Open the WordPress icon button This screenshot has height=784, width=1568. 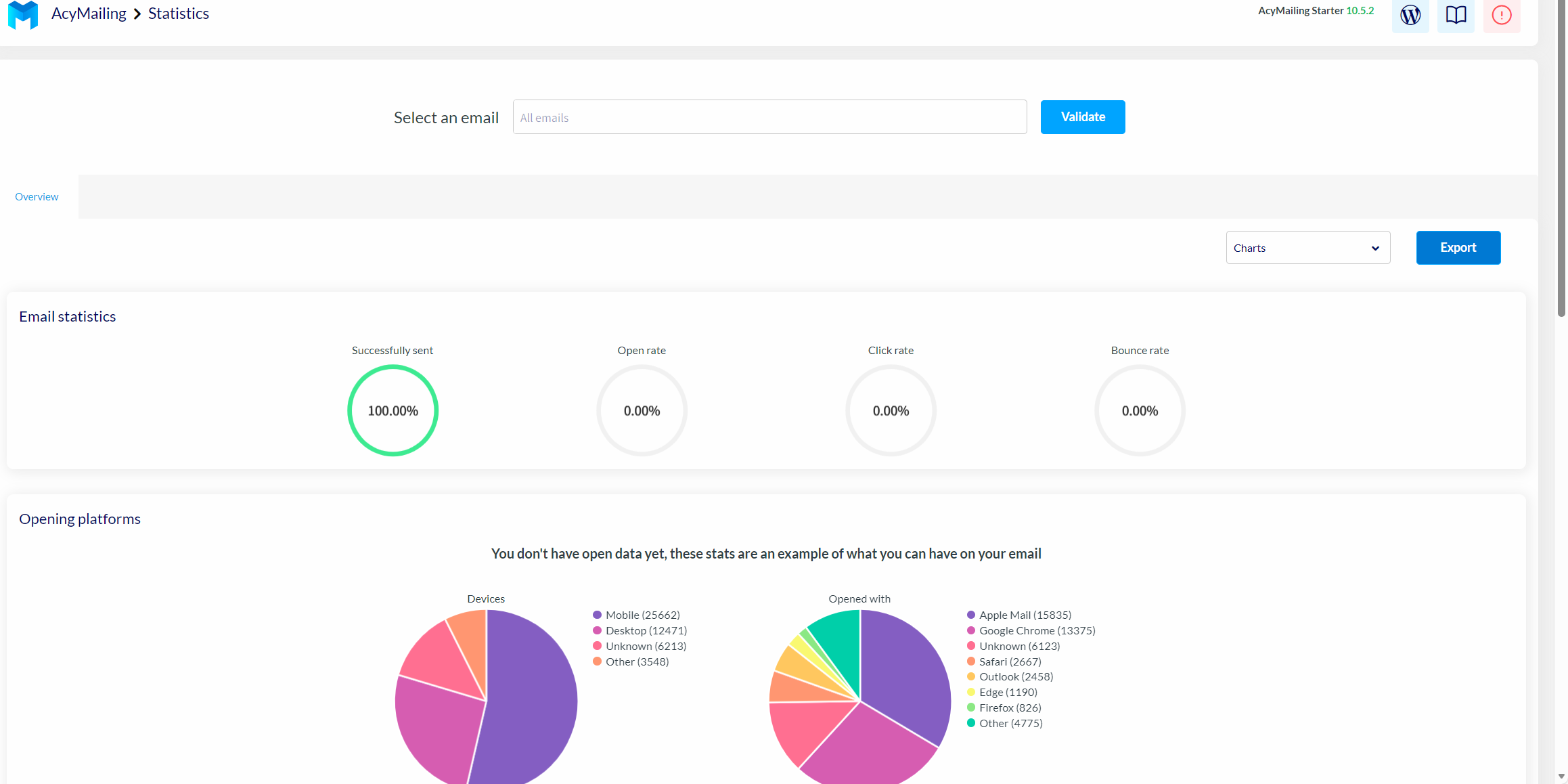(x=1410, y=15)
